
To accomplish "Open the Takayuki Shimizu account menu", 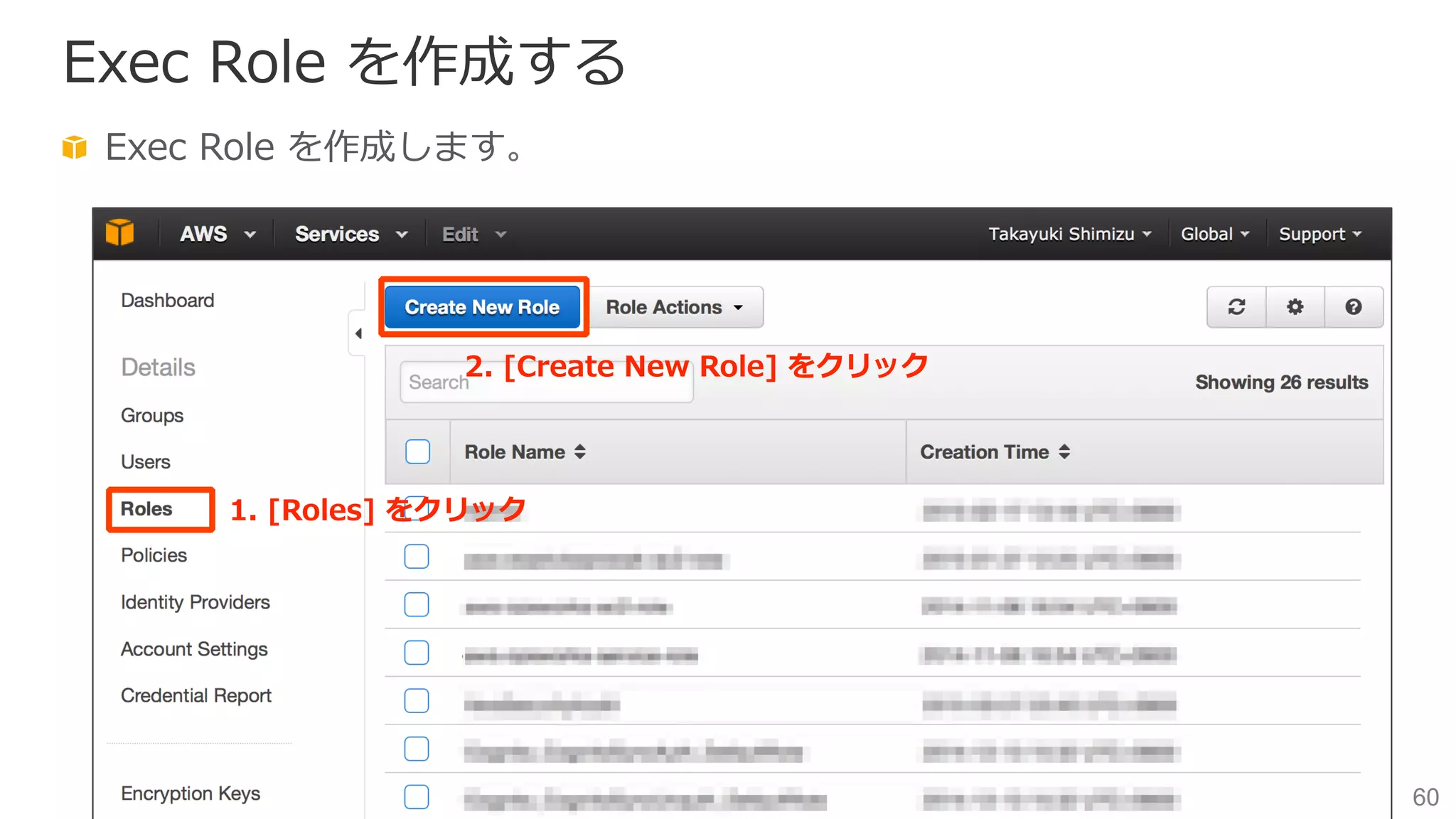I will point(1070,234).
